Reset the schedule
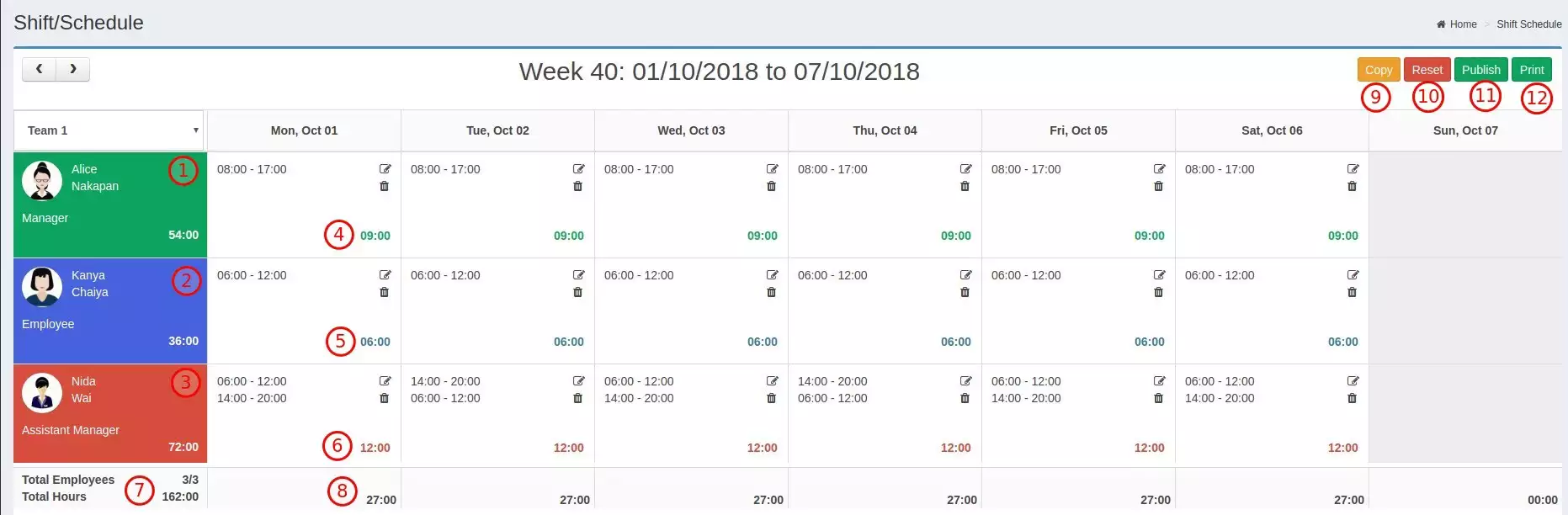1568x515 pixels. click(1427, 70)
